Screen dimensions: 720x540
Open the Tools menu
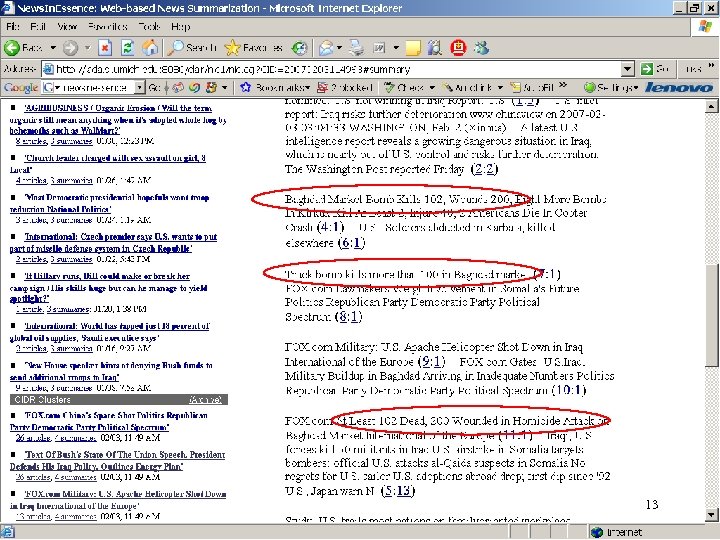(149, 27)
